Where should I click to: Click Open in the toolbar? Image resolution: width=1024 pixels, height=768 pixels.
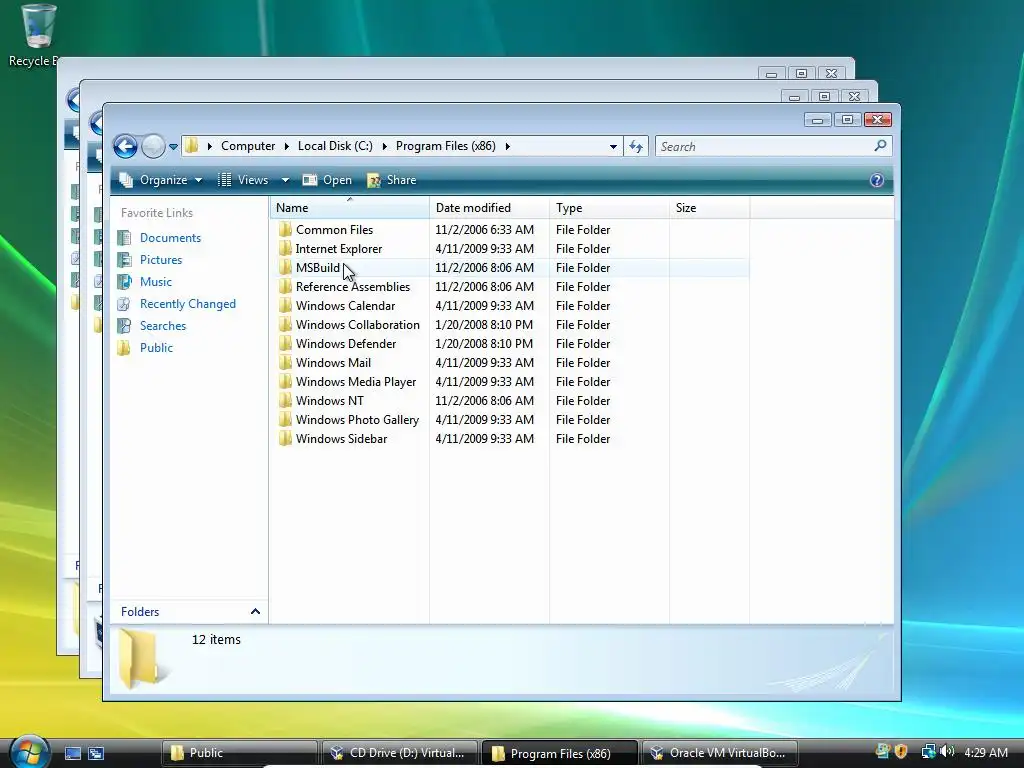[x=327, y=180]
